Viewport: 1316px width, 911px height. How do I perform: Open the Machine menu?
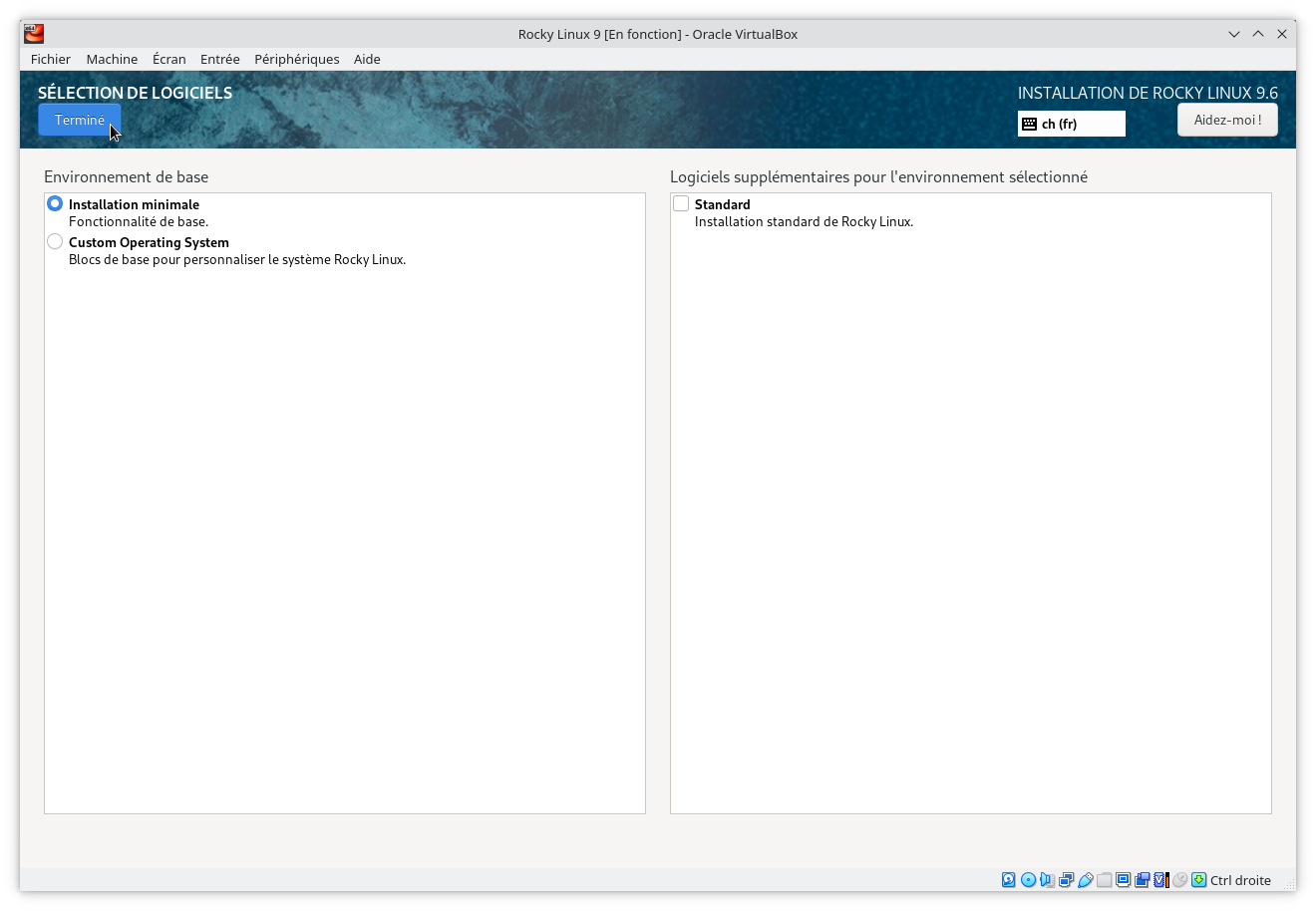(112, 59)
